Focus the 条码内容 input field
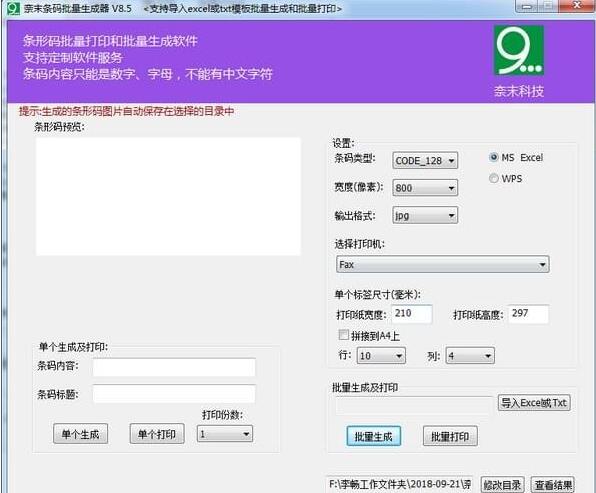 (x=174, y=367)
